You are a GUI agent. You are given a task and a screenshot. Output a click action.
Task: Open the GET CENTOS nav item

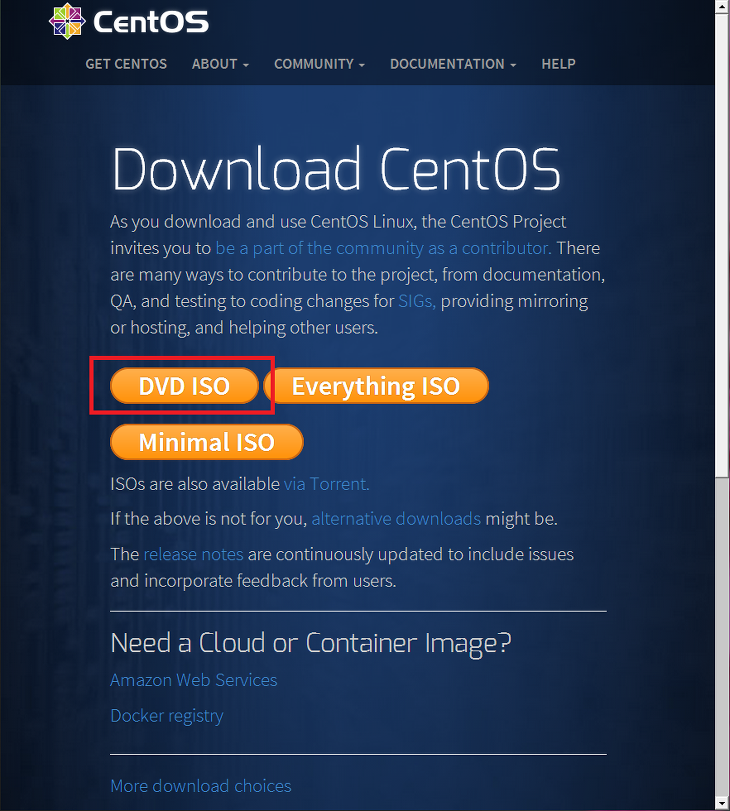point(126,64)
